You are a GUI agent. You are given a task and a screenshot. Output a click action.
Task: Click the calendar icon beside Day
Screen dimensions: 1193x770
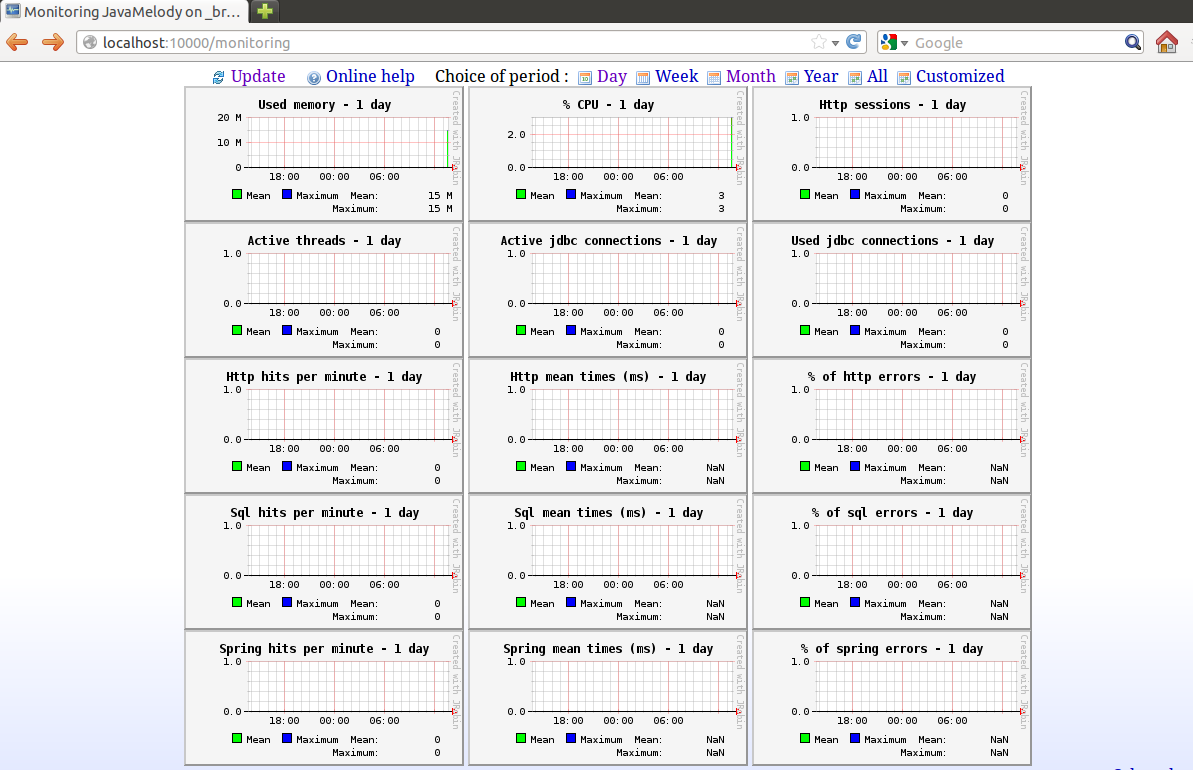[585, 78]
